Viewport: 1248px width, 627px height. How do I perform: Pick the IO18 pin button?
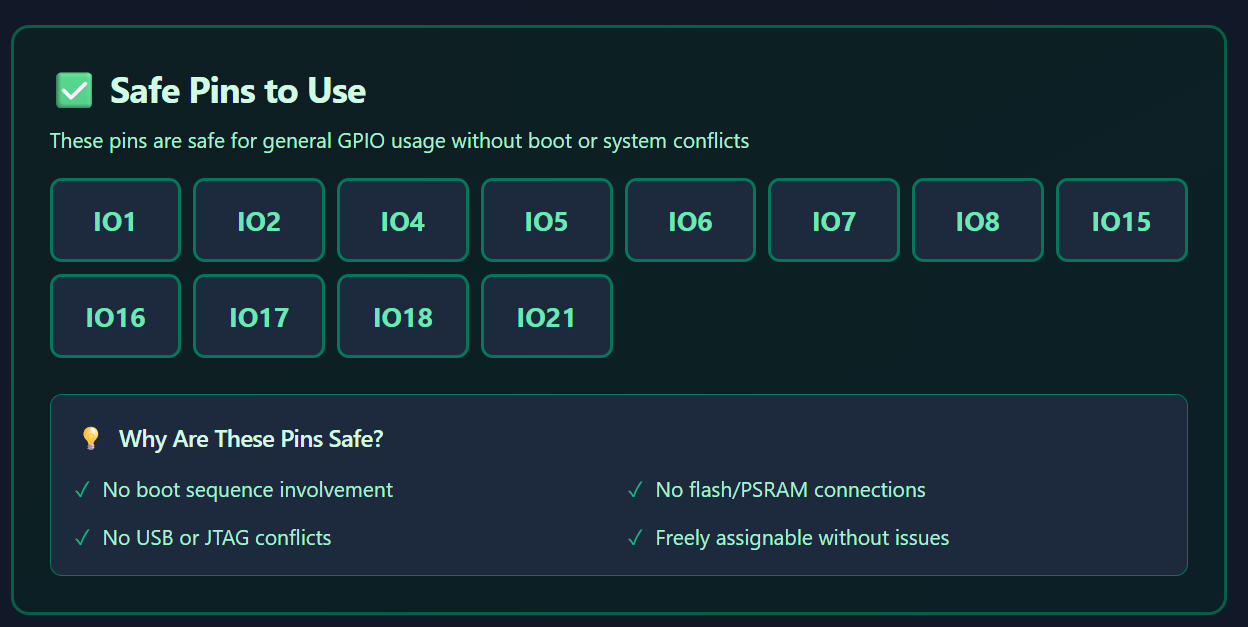coord(402,316)
